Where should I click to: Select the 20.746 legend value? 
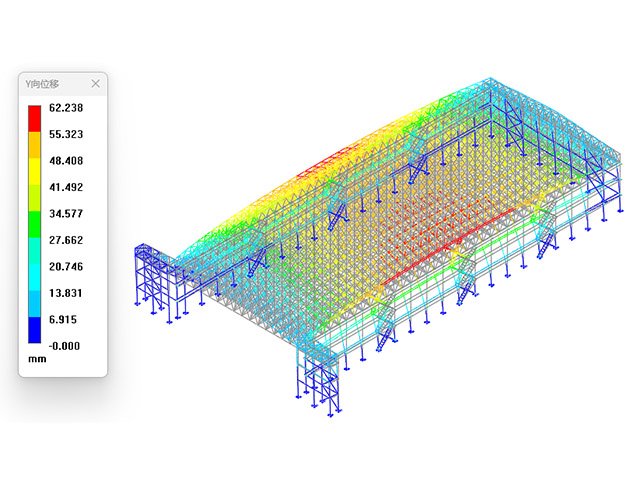[x=64, y=267]
